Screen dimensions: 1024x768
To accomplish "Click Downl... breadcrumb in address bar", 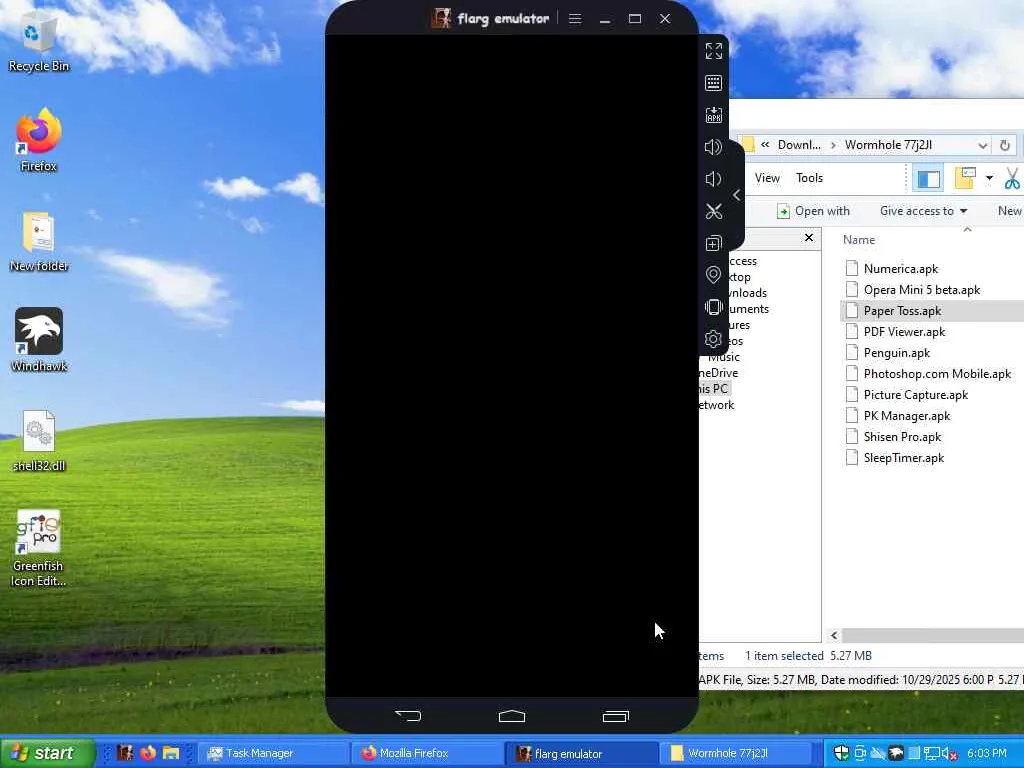I will click(x=799, y=145).
